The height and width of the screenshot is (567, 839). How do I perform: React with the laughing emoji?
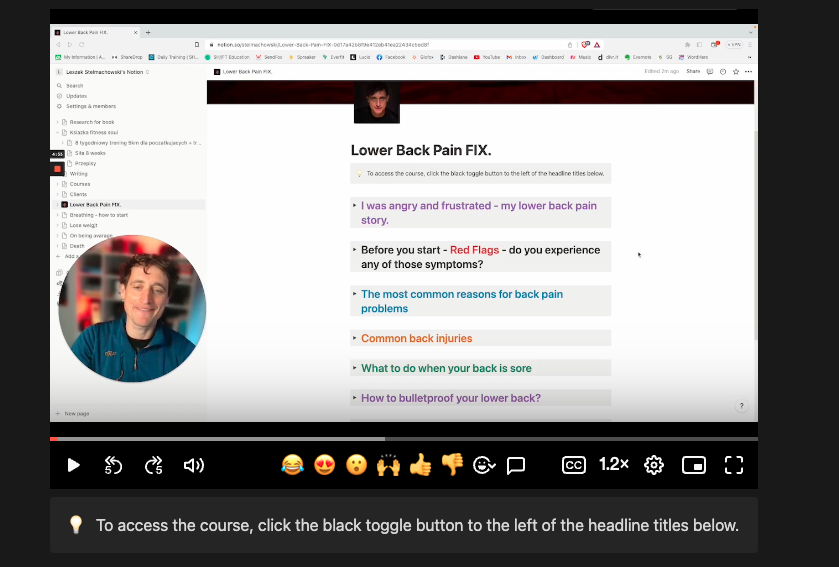pos(292,465)
